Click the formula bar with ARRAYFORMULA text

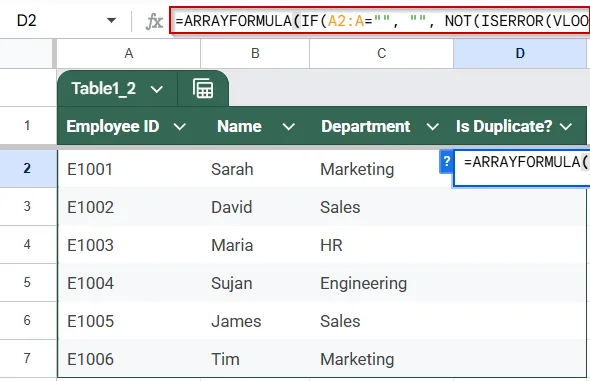380,20
